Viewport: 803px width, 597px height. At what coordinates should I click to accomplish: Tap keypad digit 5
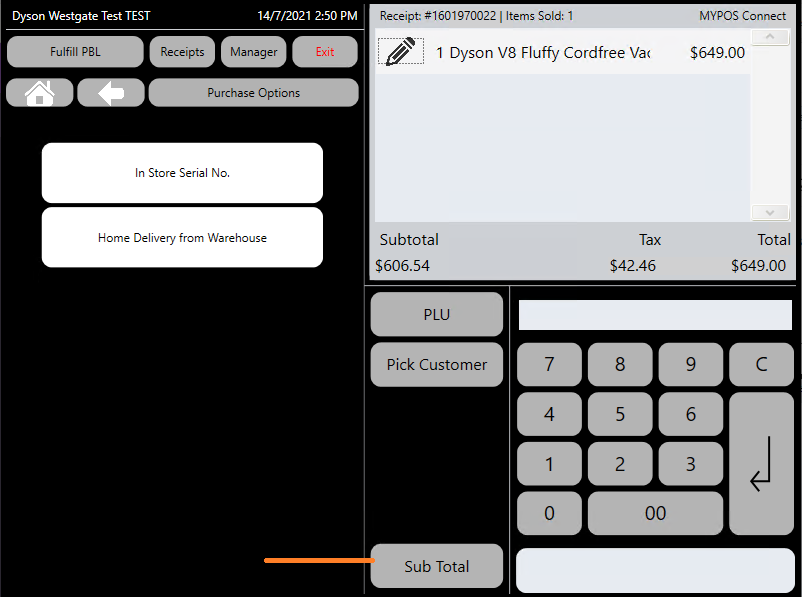tap(620, 414)
